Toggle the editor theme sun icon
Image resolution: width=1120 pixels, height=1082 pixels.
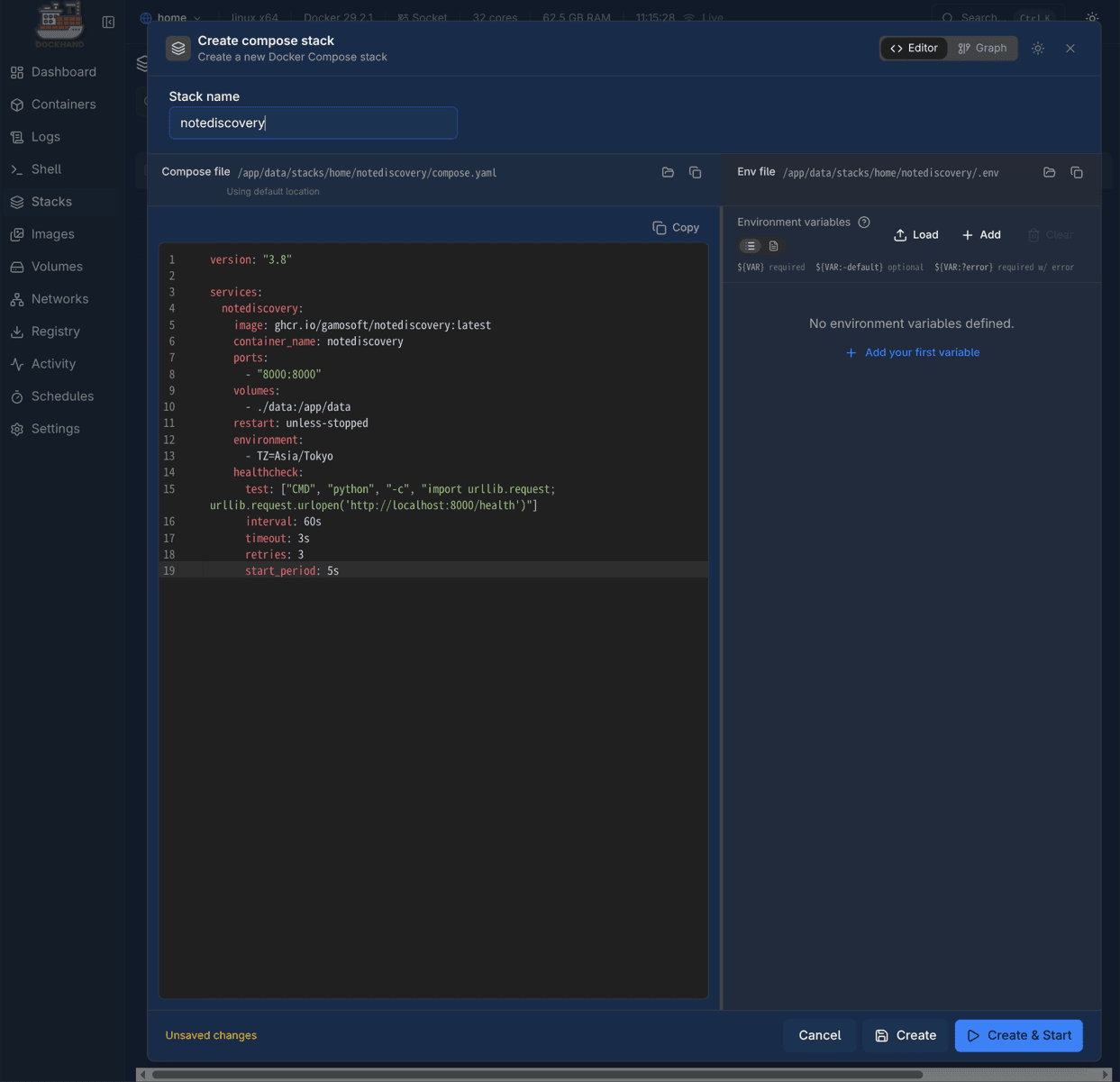(x=1038, y=49)
